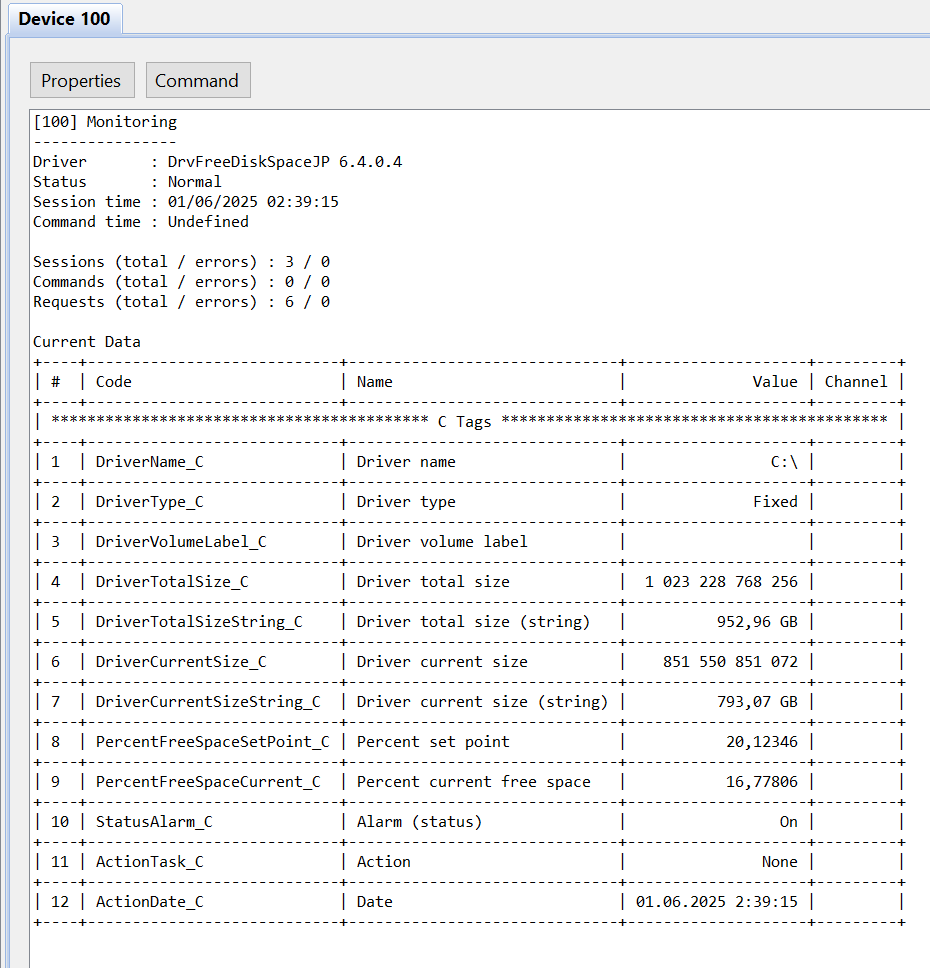Click the Status value 'Normal'
Image resolution: width=930 pixels, height=968 pixels.
click(195, 182)
